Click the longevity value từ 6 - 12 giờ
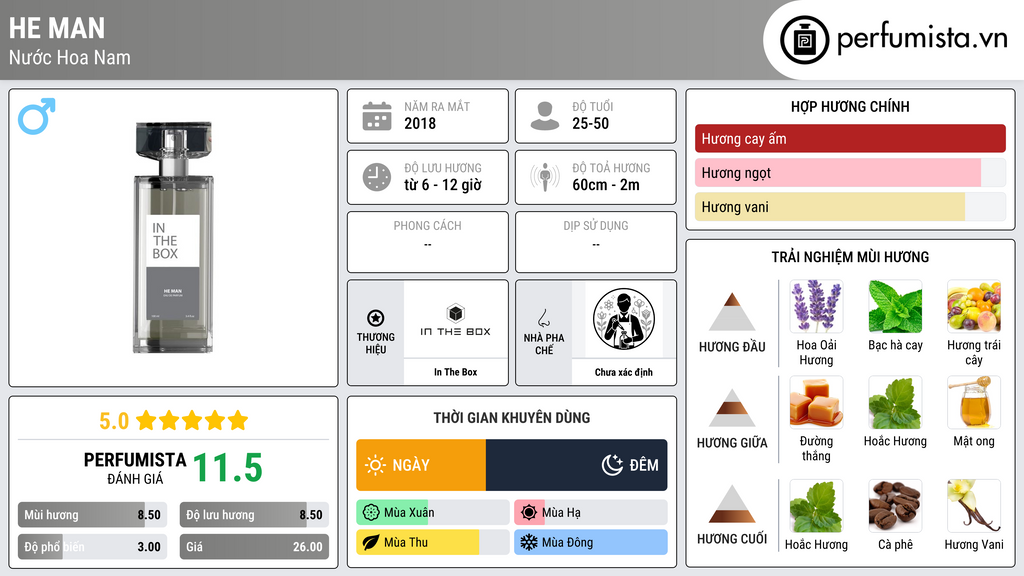This screenshot has width=1024, height=576. coord(443,185)
